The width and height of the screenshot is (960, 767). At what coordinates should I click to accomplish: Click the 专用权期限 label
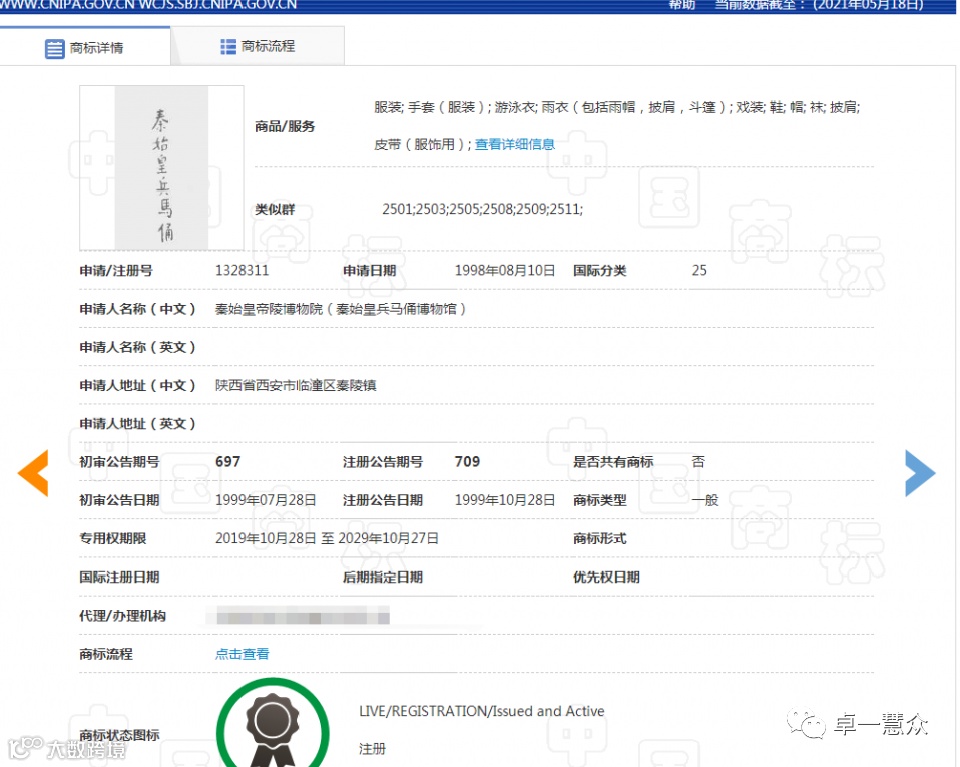click(x=113, y=538)
